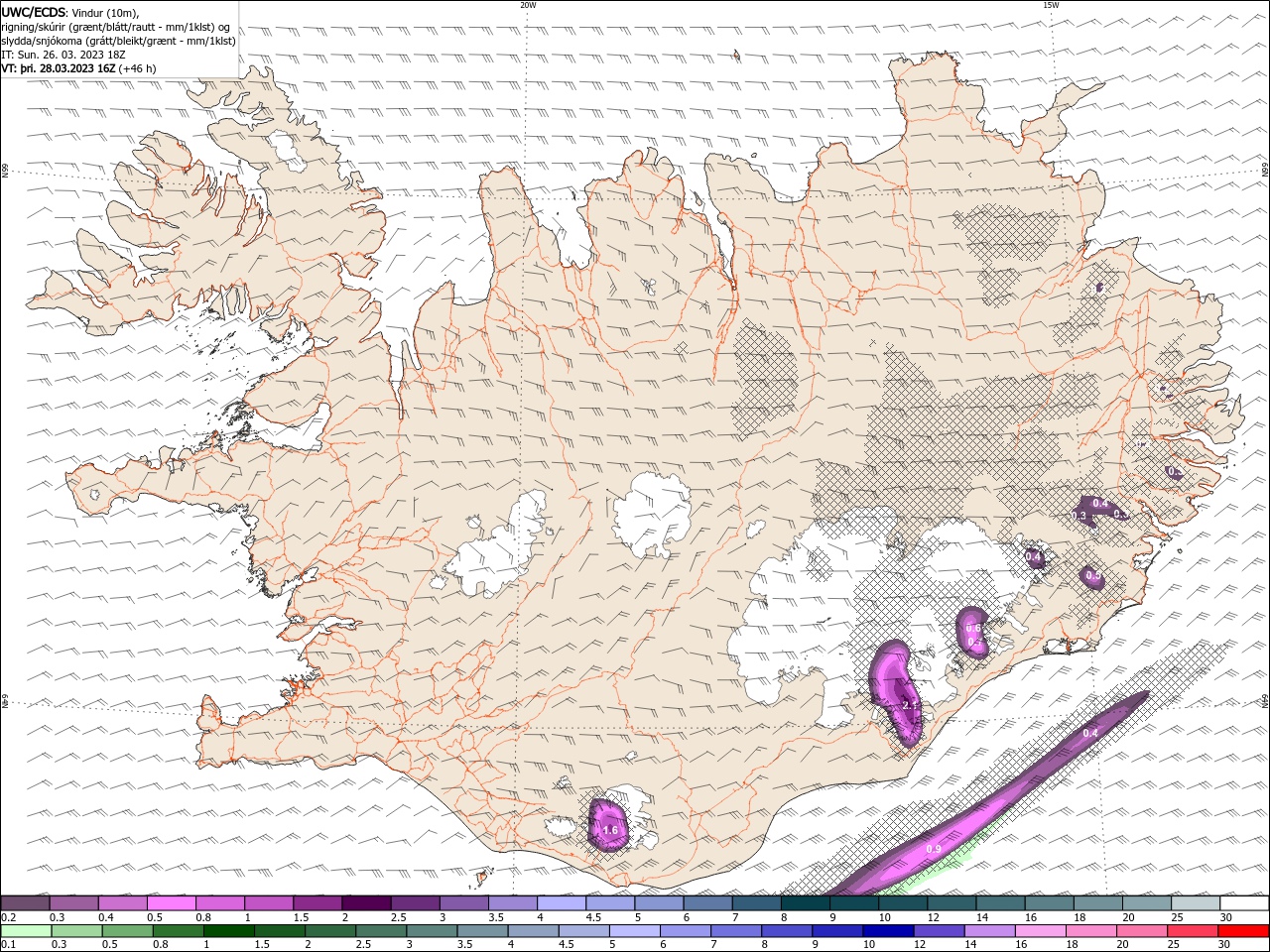Pick bottom-row bright red swatch labeled 30

[1244, 931]
